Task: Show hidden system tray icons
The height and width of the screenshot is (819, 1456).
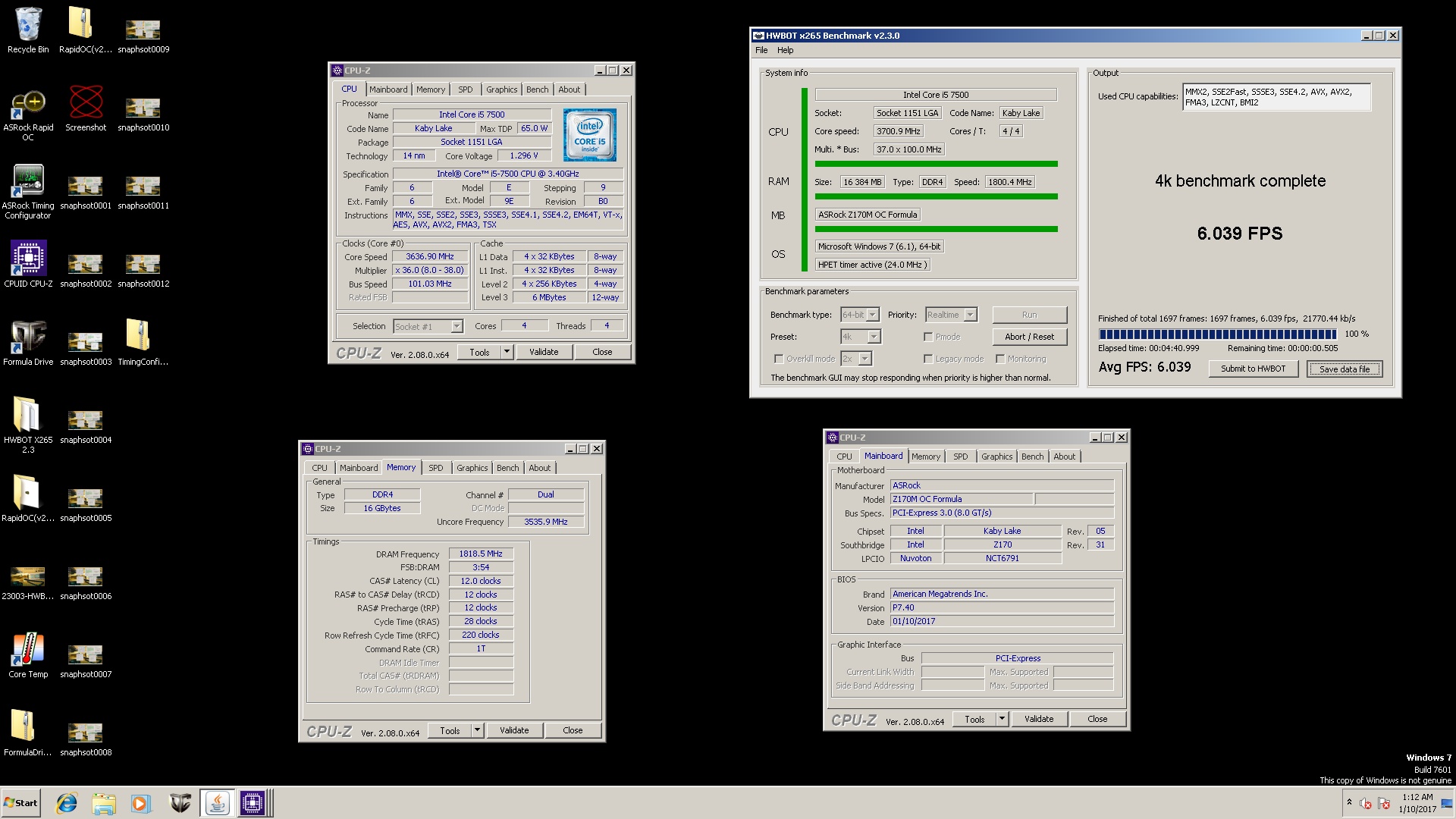Action: pyautogui.click(x=1349, y=802)
